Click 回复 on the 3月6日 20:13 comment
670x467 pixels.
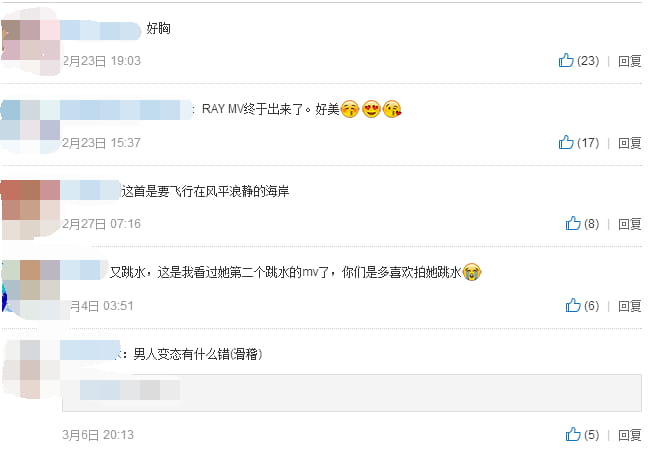pyautogui.click(x=629, y=435)
